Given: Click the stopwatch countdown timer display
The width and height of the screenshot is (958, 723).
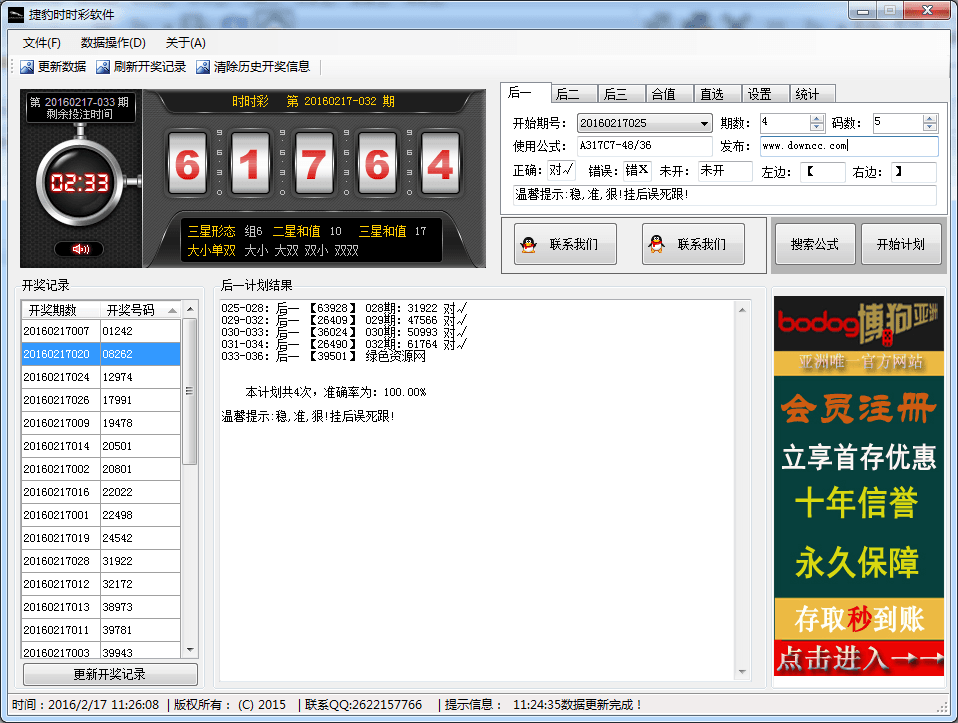Looking at the screenshot, I should tap(79, 183).
